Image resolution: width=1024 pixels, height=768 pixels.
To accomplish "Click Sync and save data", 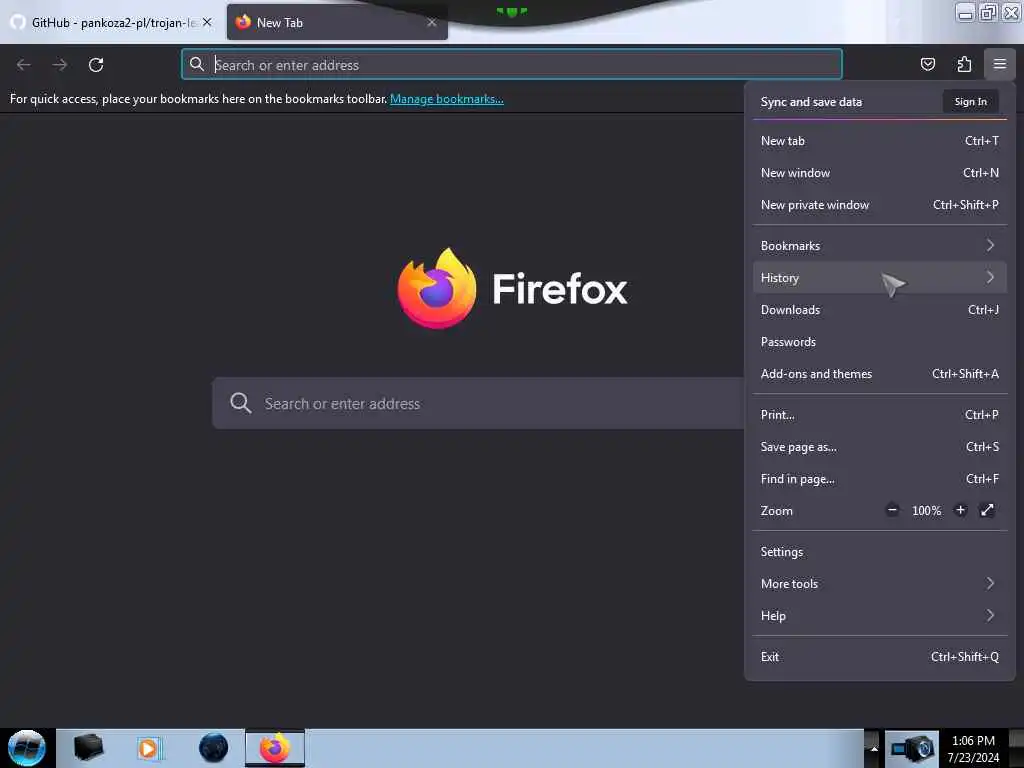I will [811, 102].
